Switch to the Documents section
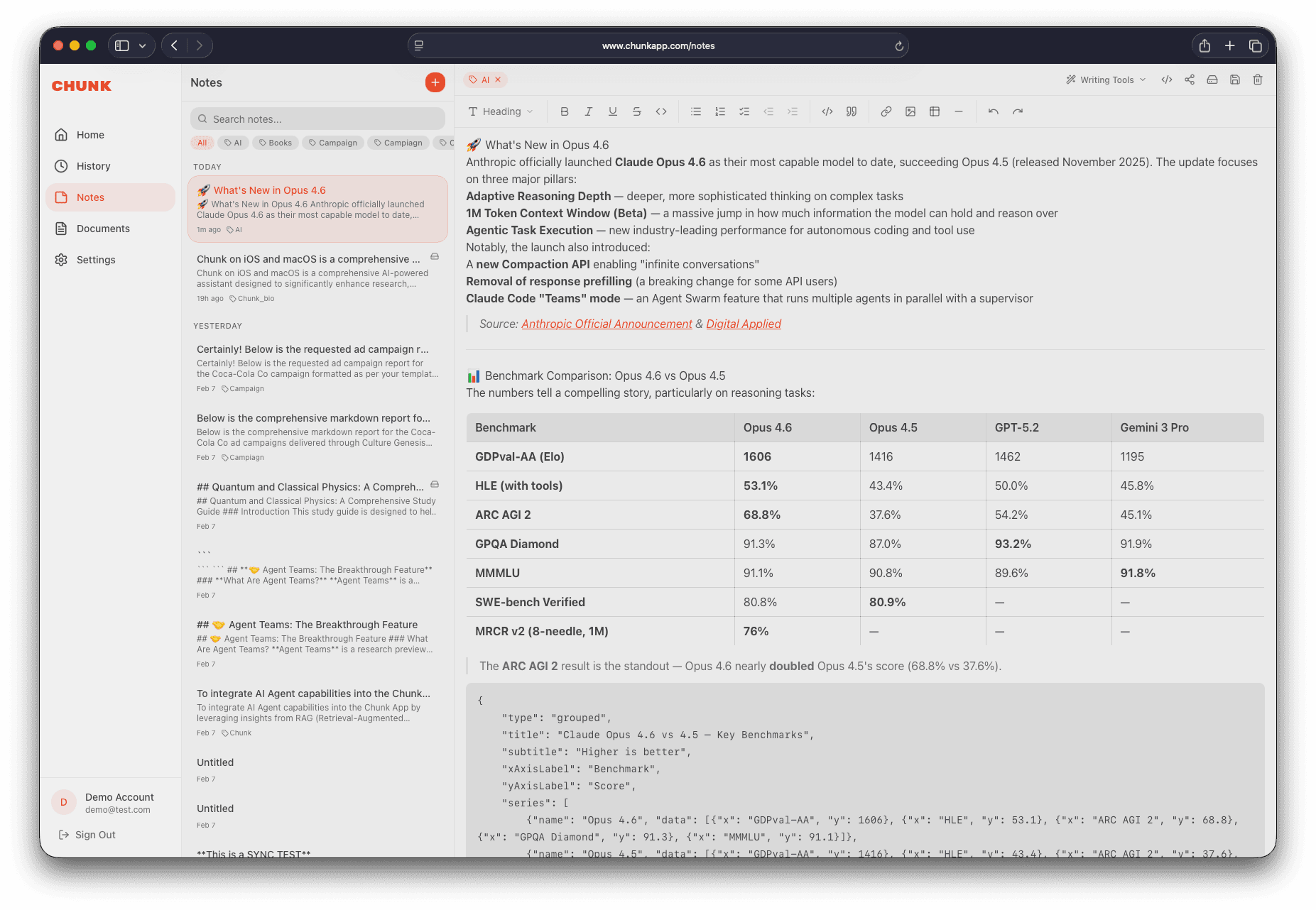The width and height of the screenshot is (1316, 910). point(103,228)
